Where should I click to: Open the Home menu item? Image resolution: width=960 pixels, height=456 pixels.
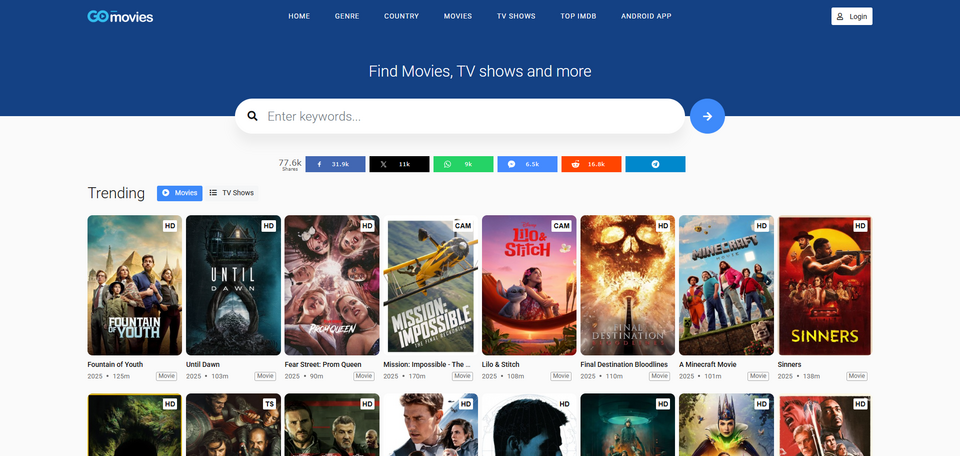click(x=299, y=17)
